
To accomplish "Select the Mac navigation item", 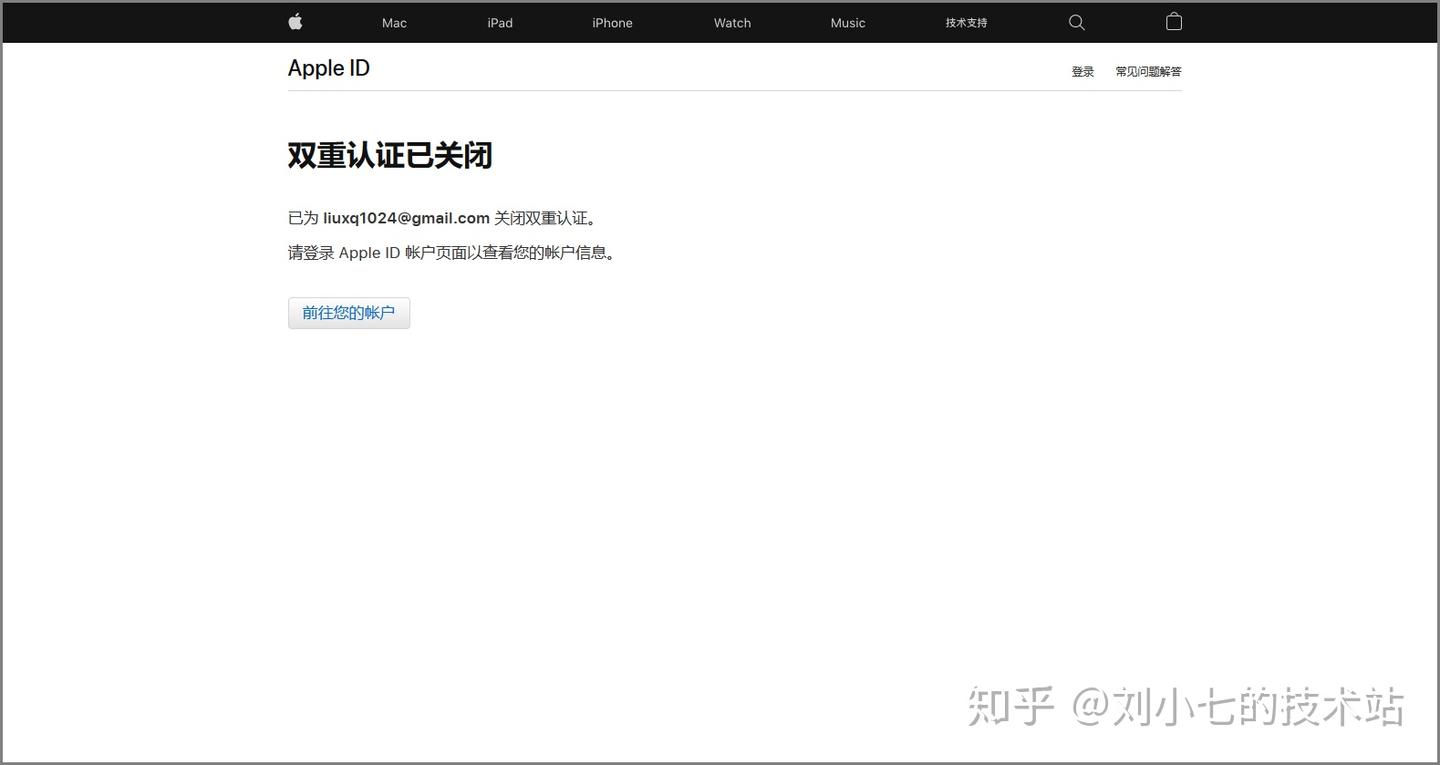I will tap(393, 21).
